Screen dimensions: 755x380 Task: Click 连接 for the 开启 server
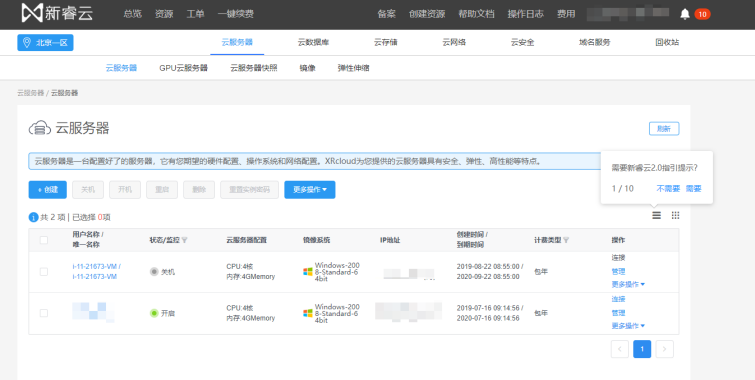coord(618,299)
